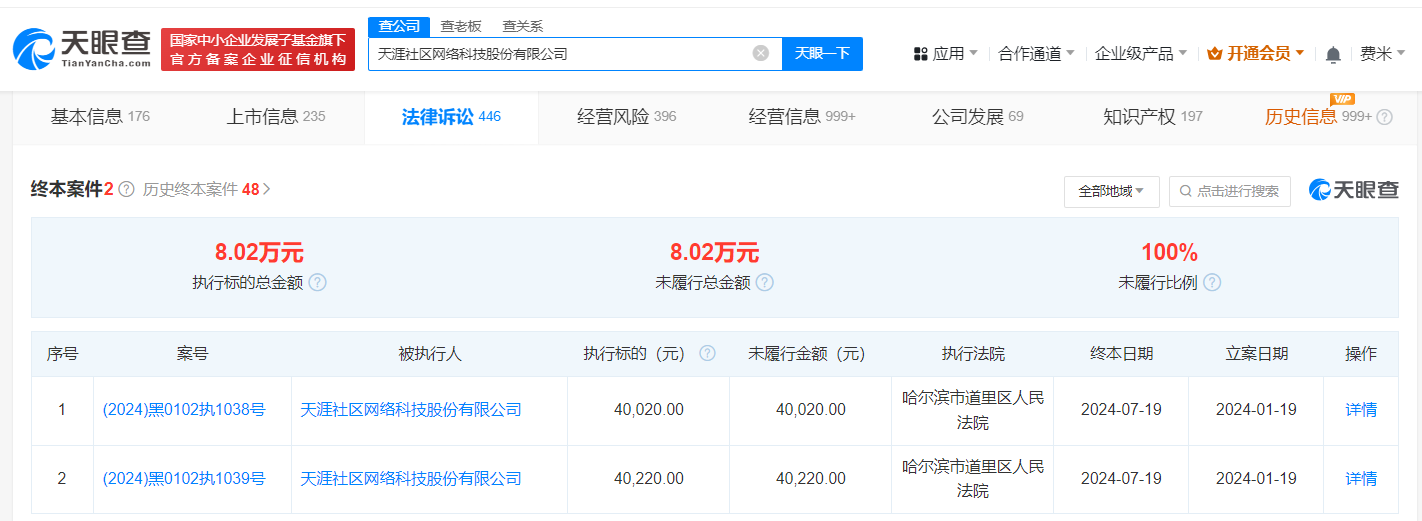Clear the search box text
The image size is (1422, 521).
(x=761, y=54)
